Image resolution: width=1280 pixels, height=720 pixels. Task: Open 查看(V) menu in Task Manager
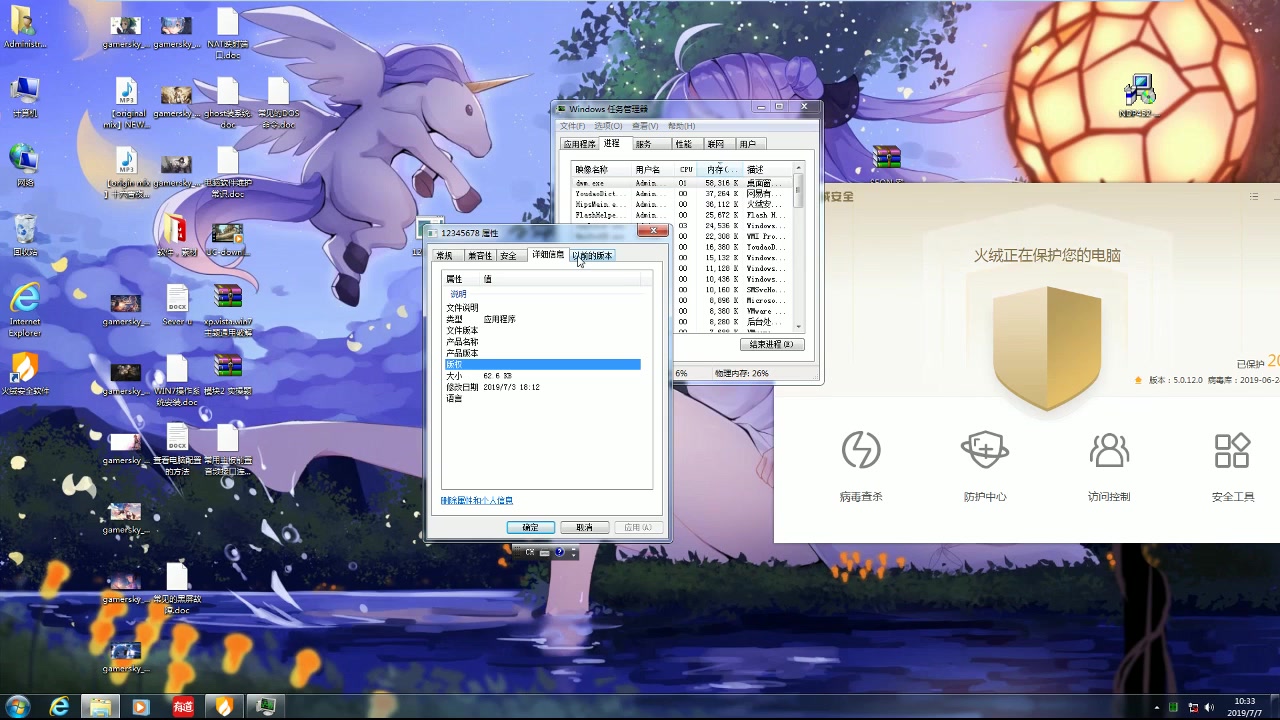(645, 126)
